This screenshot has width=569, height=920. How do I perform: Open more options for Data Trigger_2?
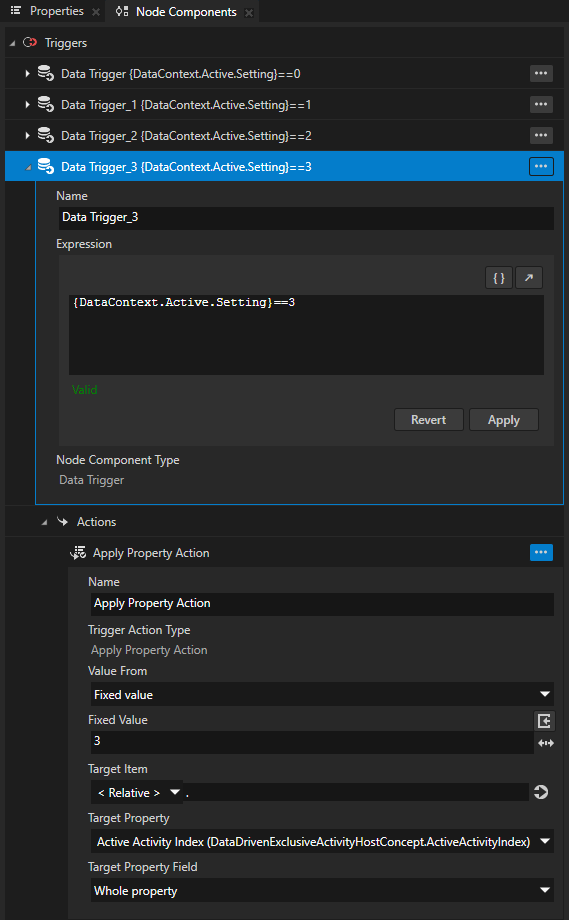coord(541,135)
